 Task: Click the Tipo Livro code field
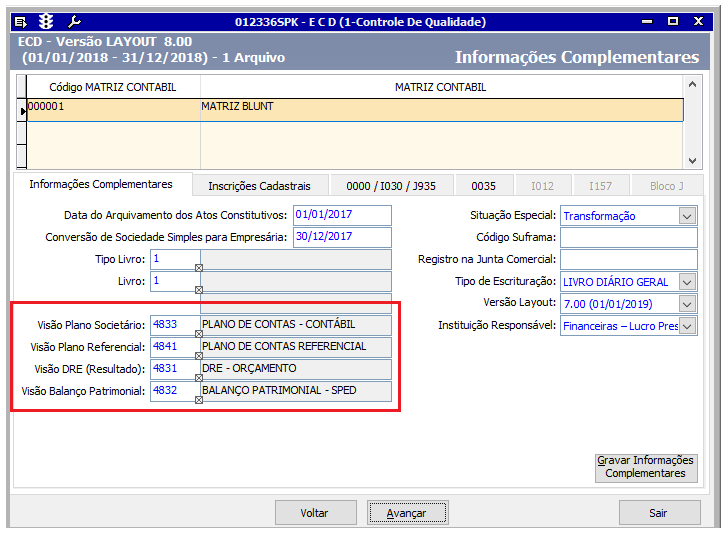175,259
